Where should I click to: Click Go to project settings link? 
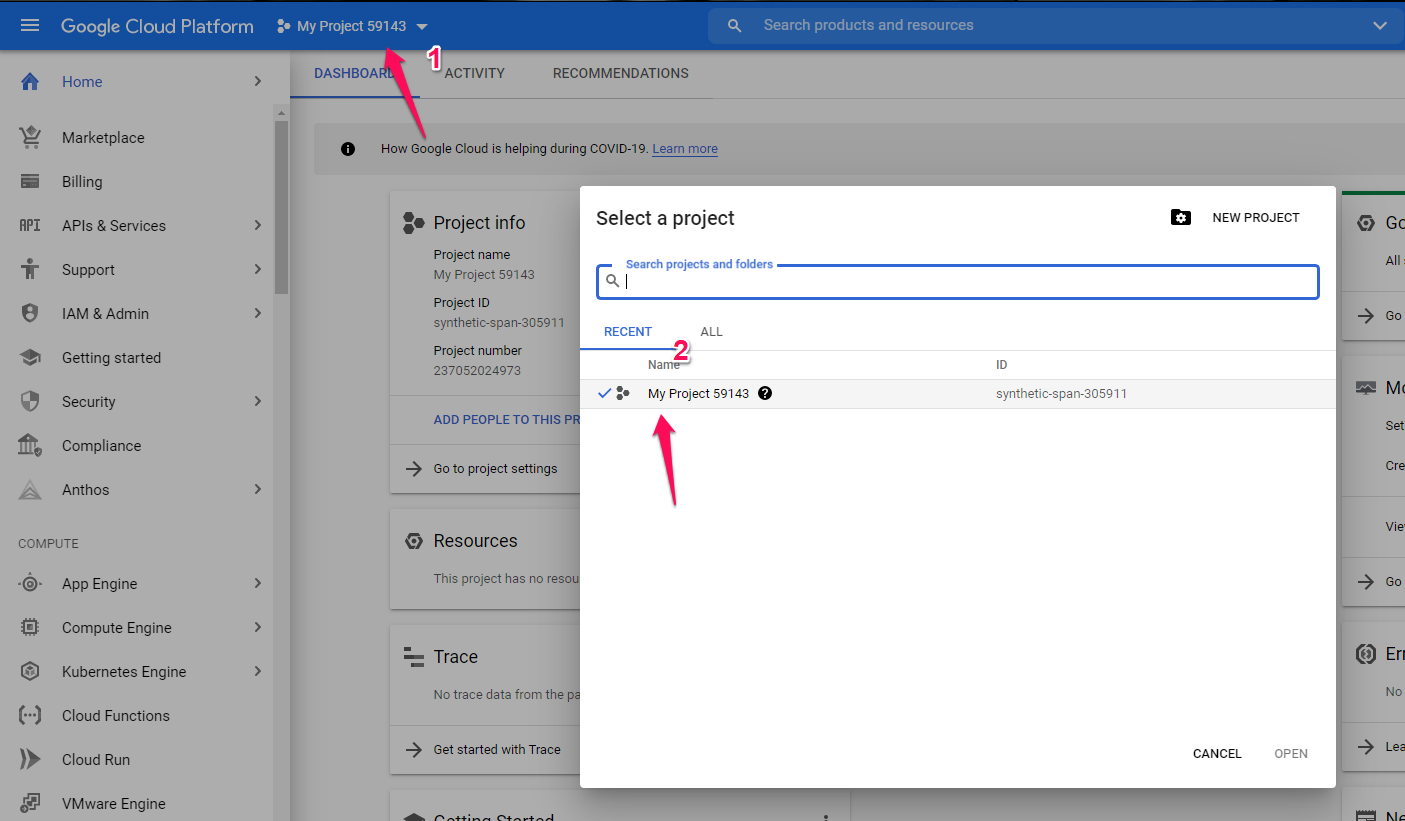[x=496, y=469]
